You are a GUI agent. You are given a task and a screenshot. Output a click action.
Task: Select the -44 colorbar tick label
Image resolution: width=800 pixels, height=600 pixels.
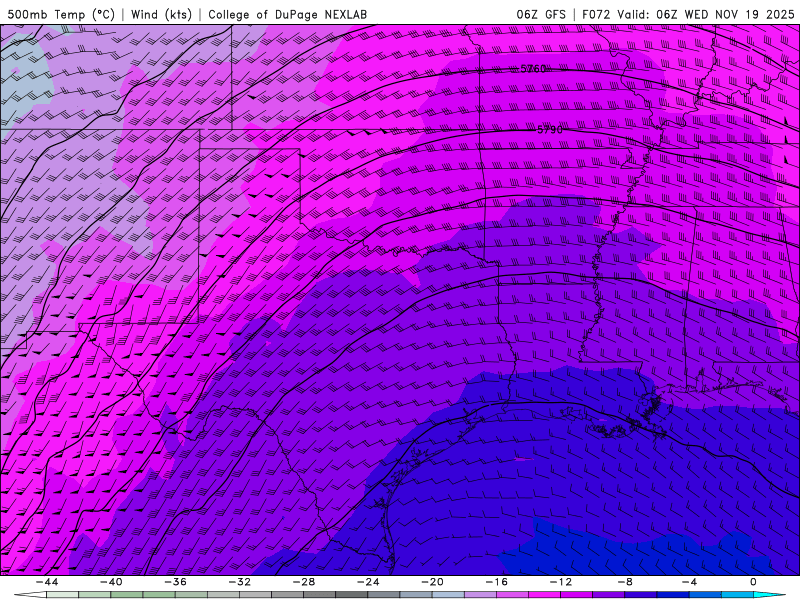[47, 582]
